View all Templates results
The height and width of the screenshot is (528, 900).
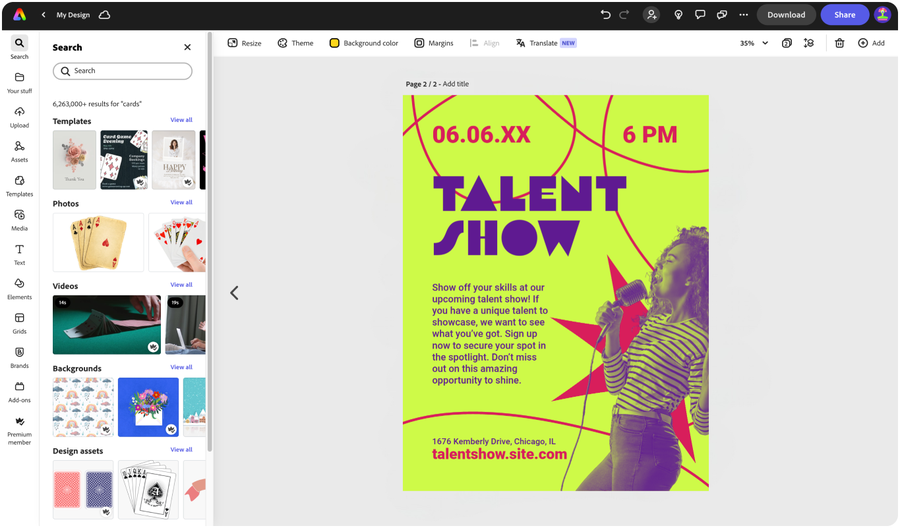coord(181,120)
